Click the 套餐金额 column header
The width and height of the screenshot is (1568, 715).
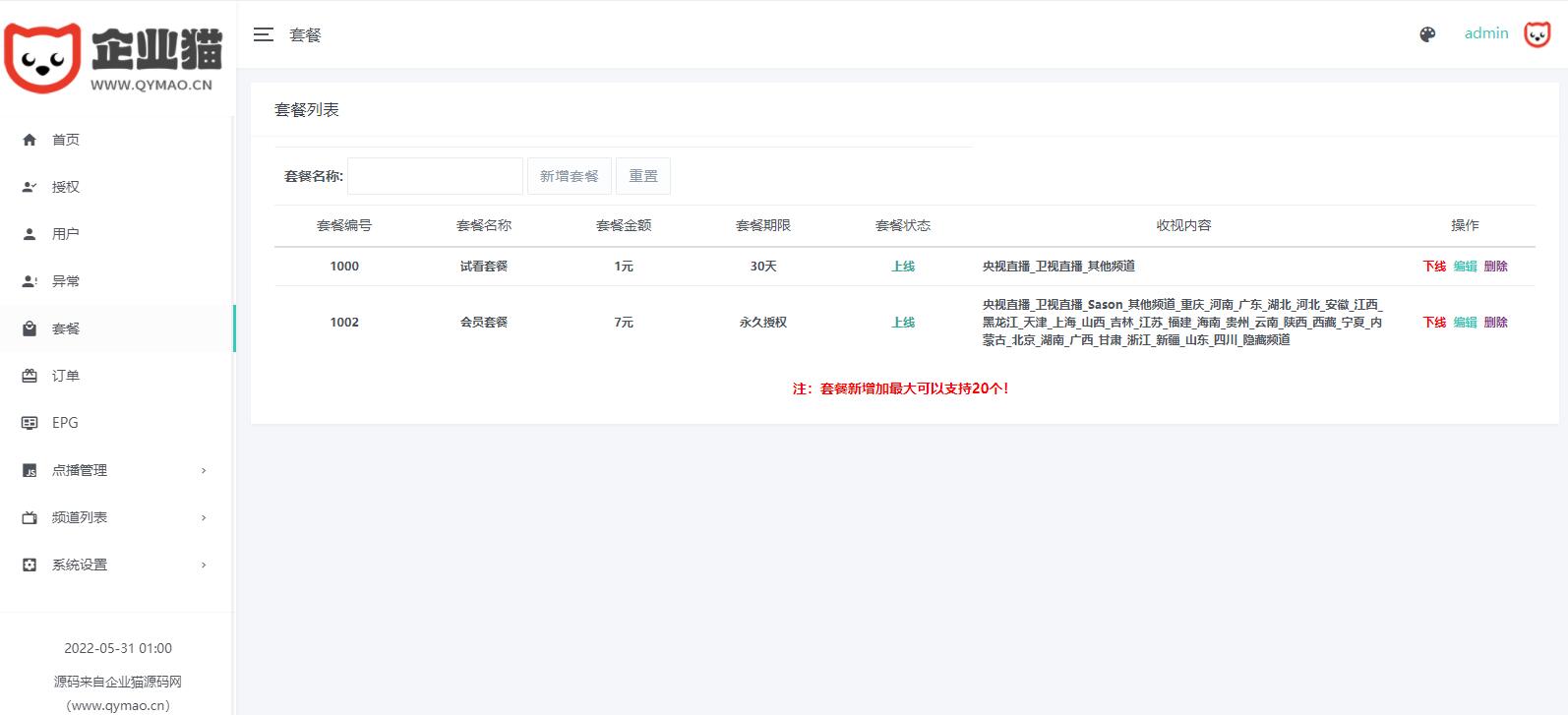[624, 225]
